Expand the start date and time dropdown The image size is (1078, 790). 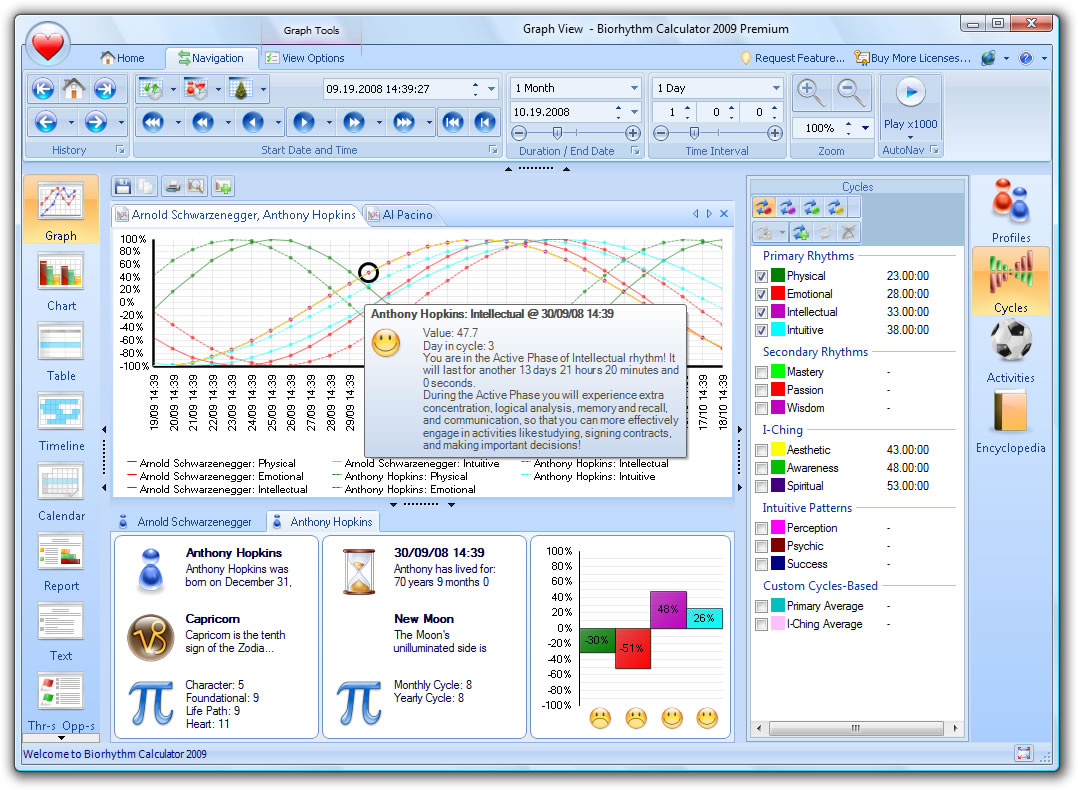[x=492, y=89]
